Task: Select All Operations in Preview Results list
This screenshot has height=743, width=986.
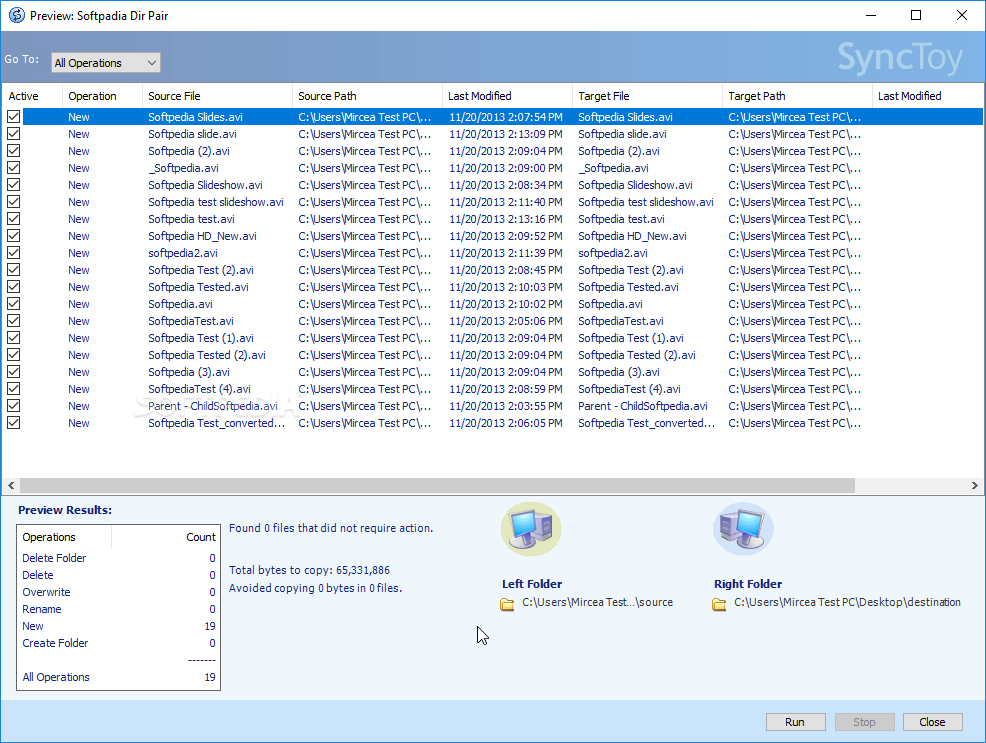Action: click(56, 677)
